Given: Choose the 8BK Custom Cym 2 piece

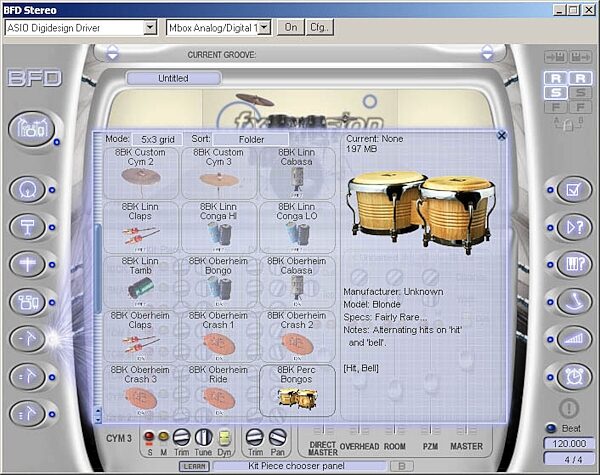Looking at the screenshot, I should point(140,173).
